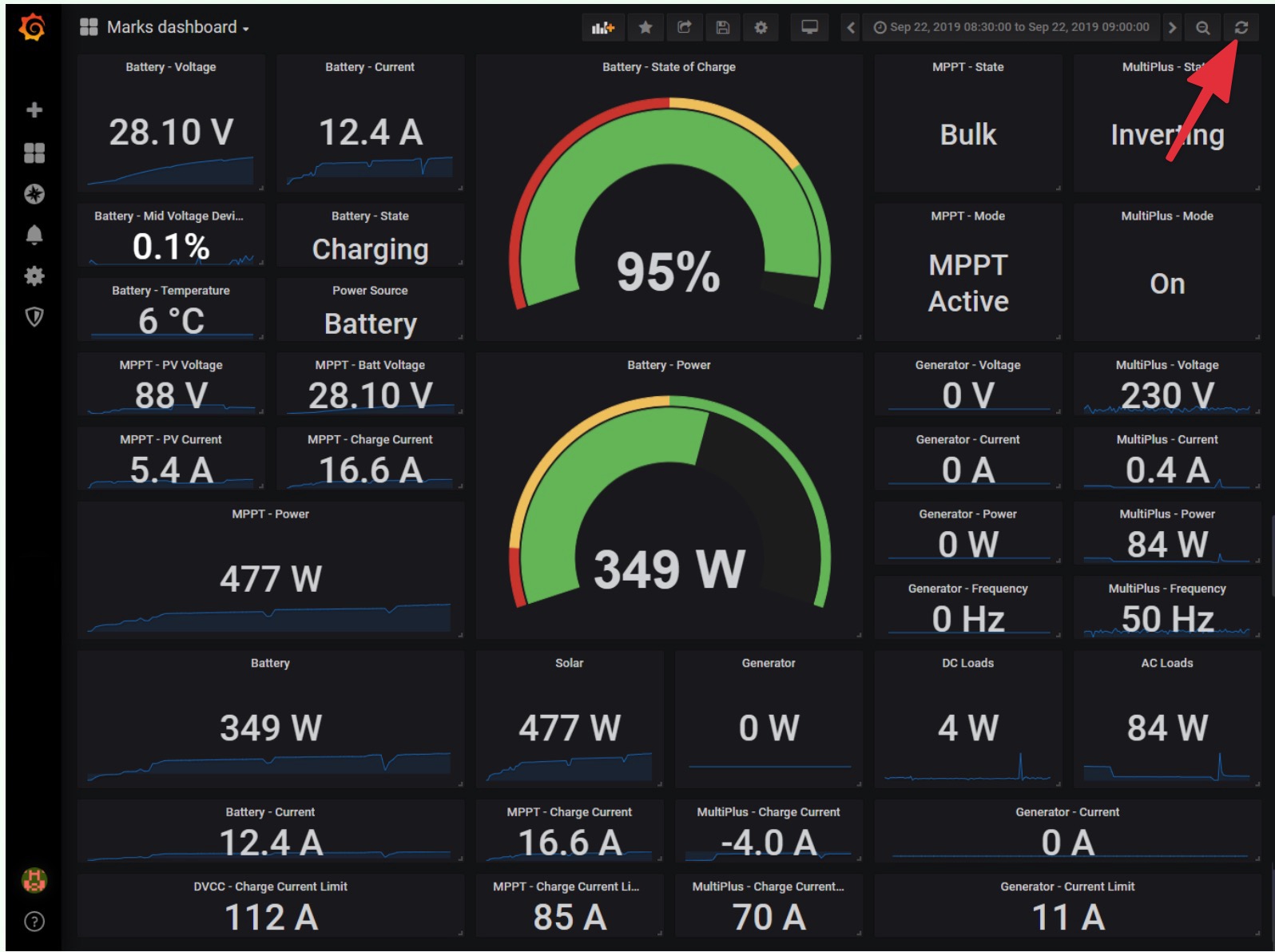Click the Power Source panel title
The image size is (1275, 952).
[x=371, y=291]
